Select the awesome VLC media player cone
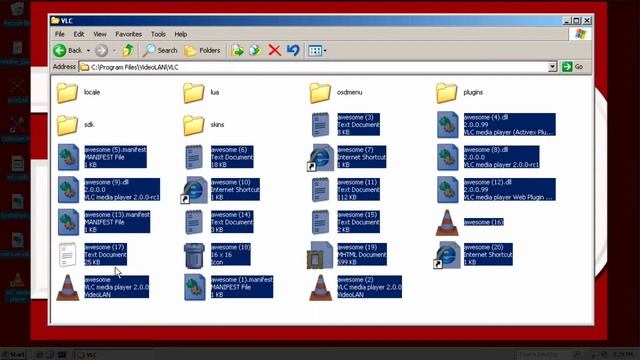Screen dimensions: 640x360 pos(67,287)
